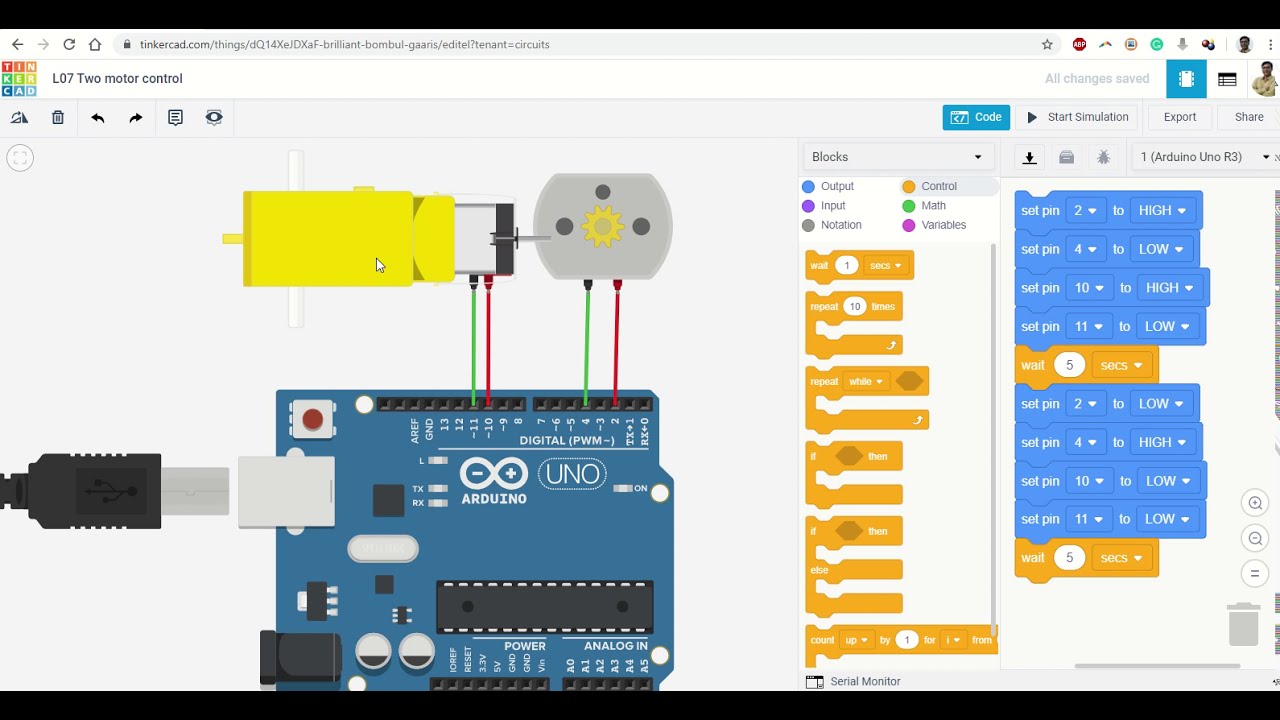Open LOW dropdown in set pin 10 block

(x=1167, y=481)
